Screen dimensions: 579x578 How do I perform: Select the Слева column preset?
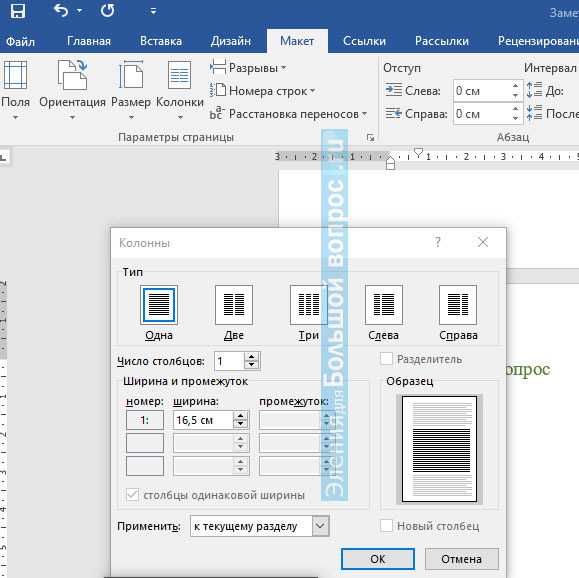(383, 313)
